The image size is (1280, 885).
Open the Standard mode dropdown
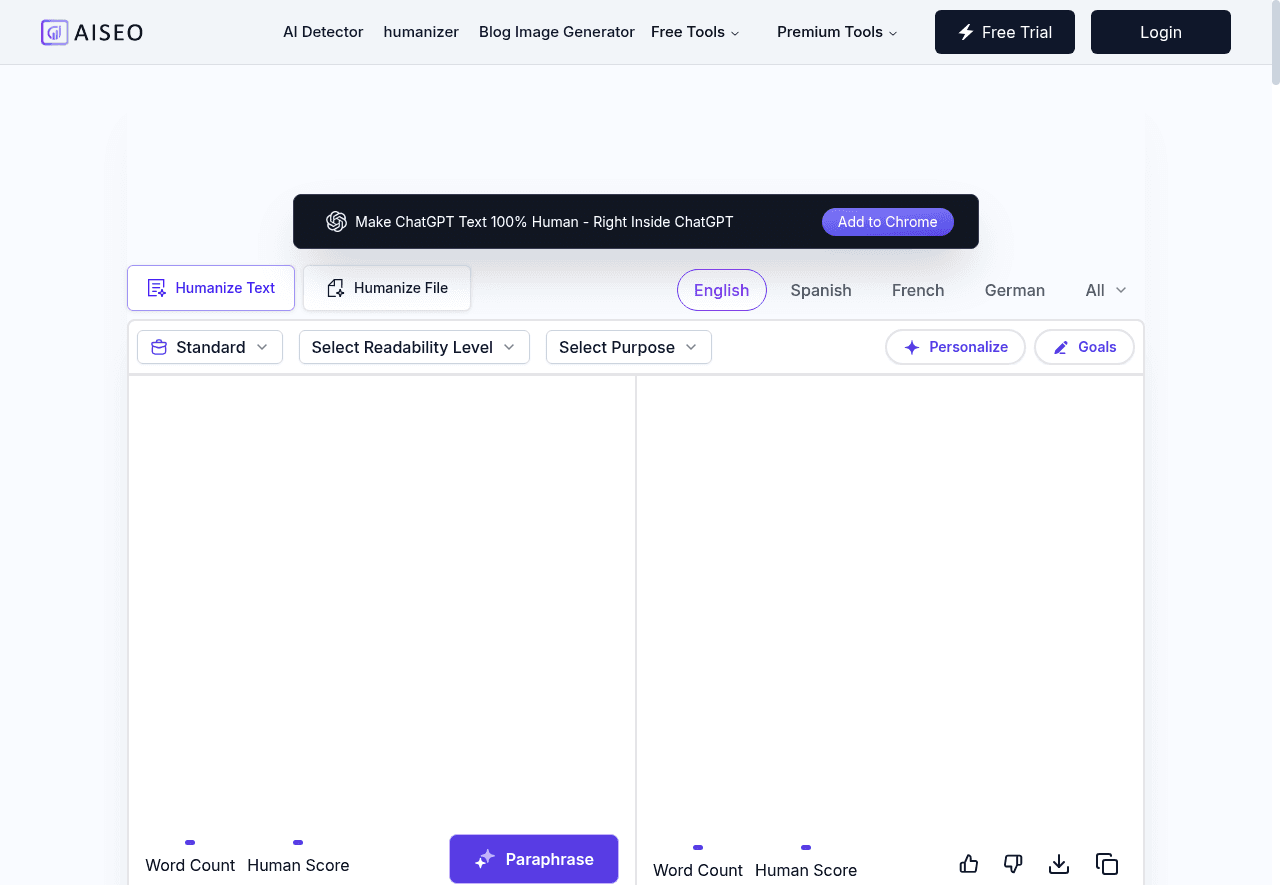[x=209, y=347]
